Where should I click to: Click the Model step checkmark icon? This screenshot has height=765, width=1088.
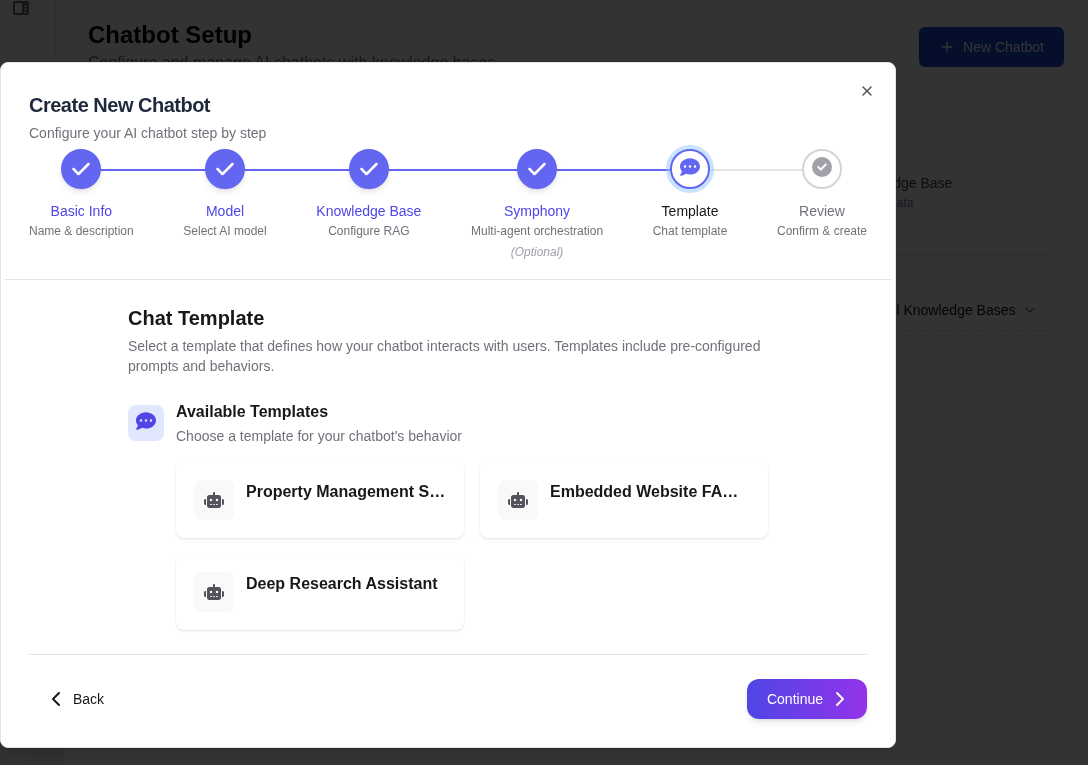225,169
